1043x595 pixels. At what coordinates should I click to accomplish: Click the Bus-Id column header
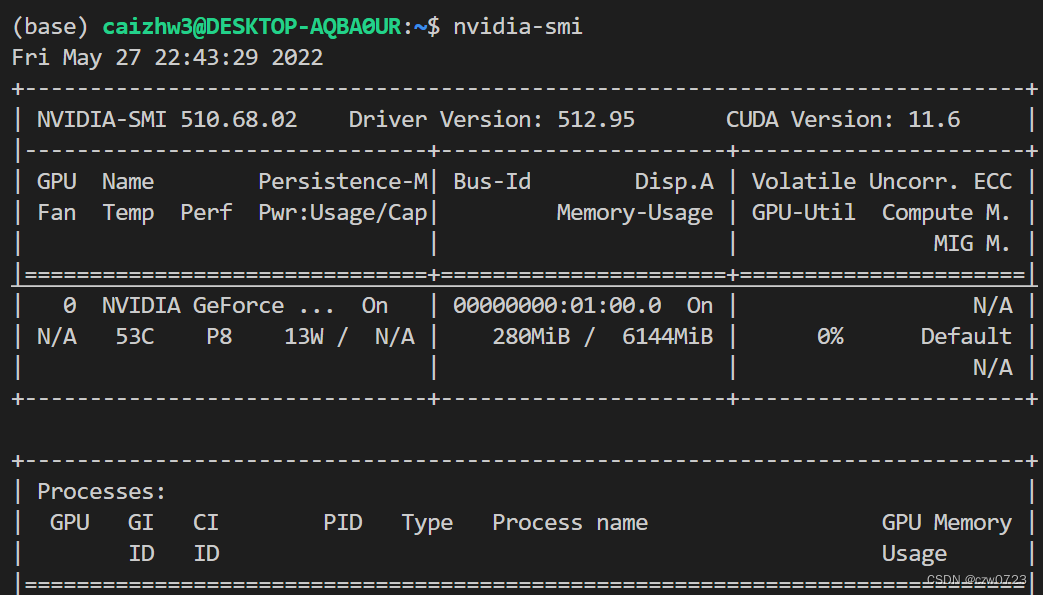[x=491, y=182]
